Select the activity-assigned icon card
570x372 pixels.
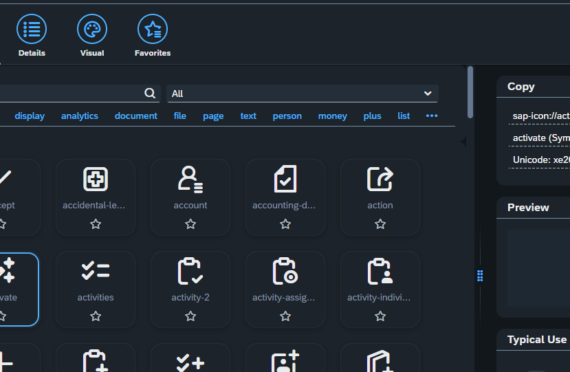point(285,289)
